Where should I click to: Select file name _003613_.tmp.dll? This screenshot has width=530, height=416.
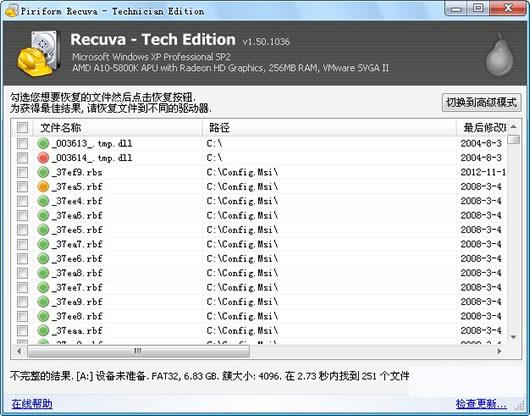point(92,143)
